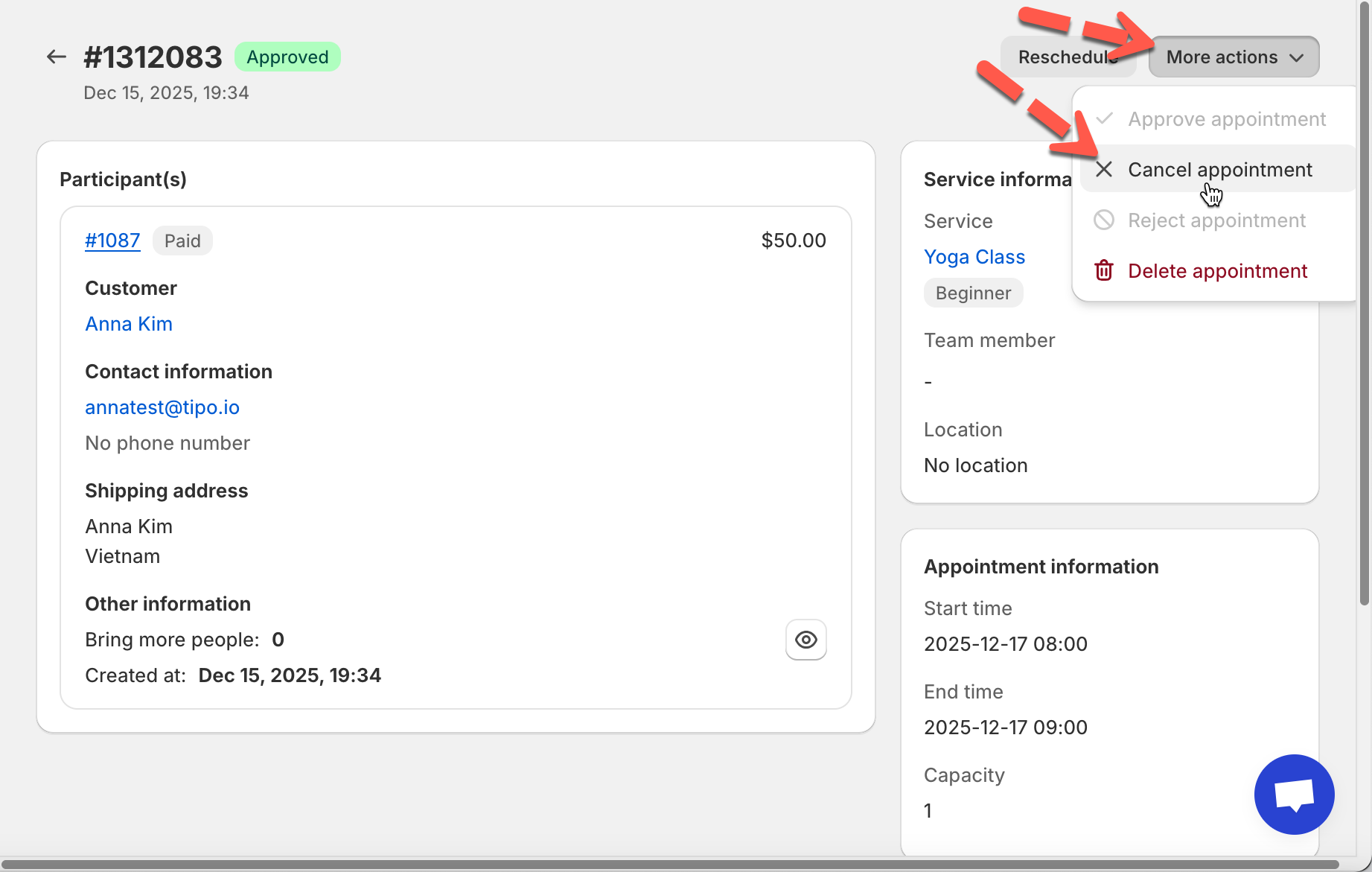The image size is (1372, 872).
Task: Open the blue chat support bubble
Action: point(1294,794)
